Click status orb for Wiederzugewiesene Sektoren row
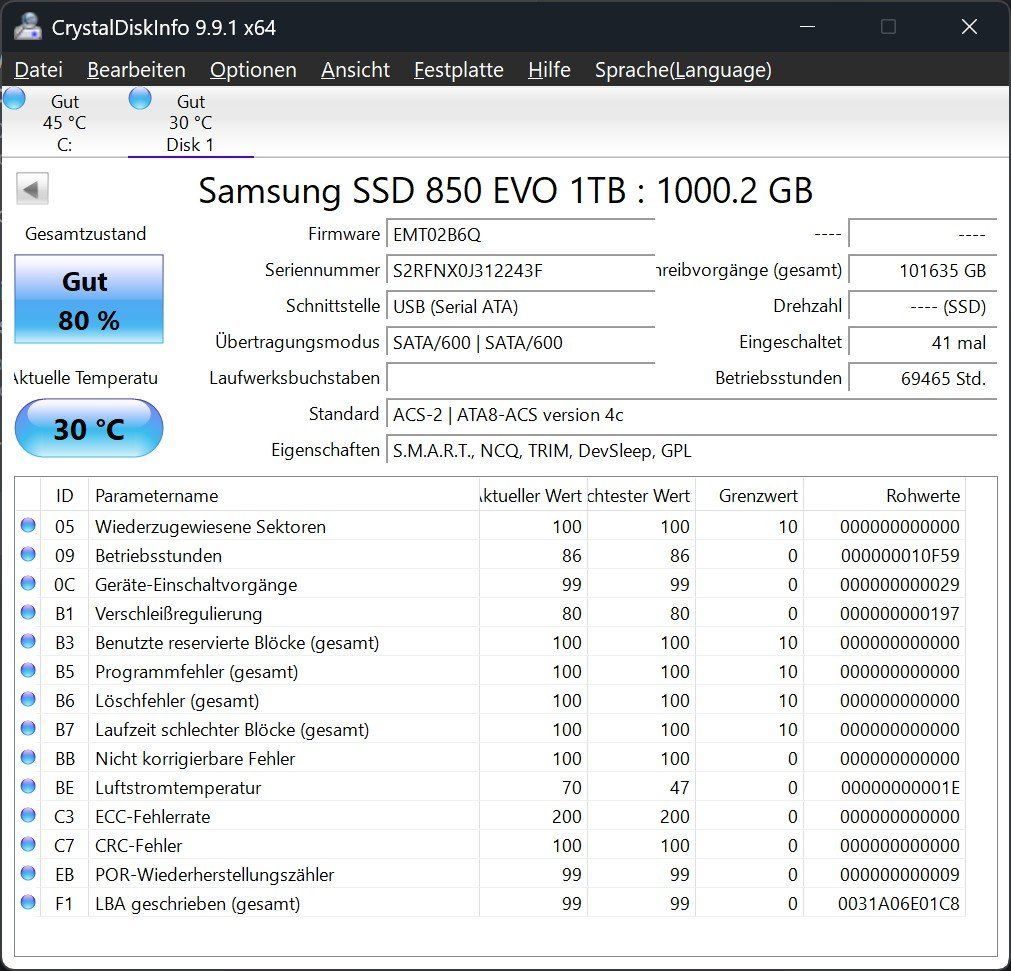1011x971 pixels. (x=28, y=525)
